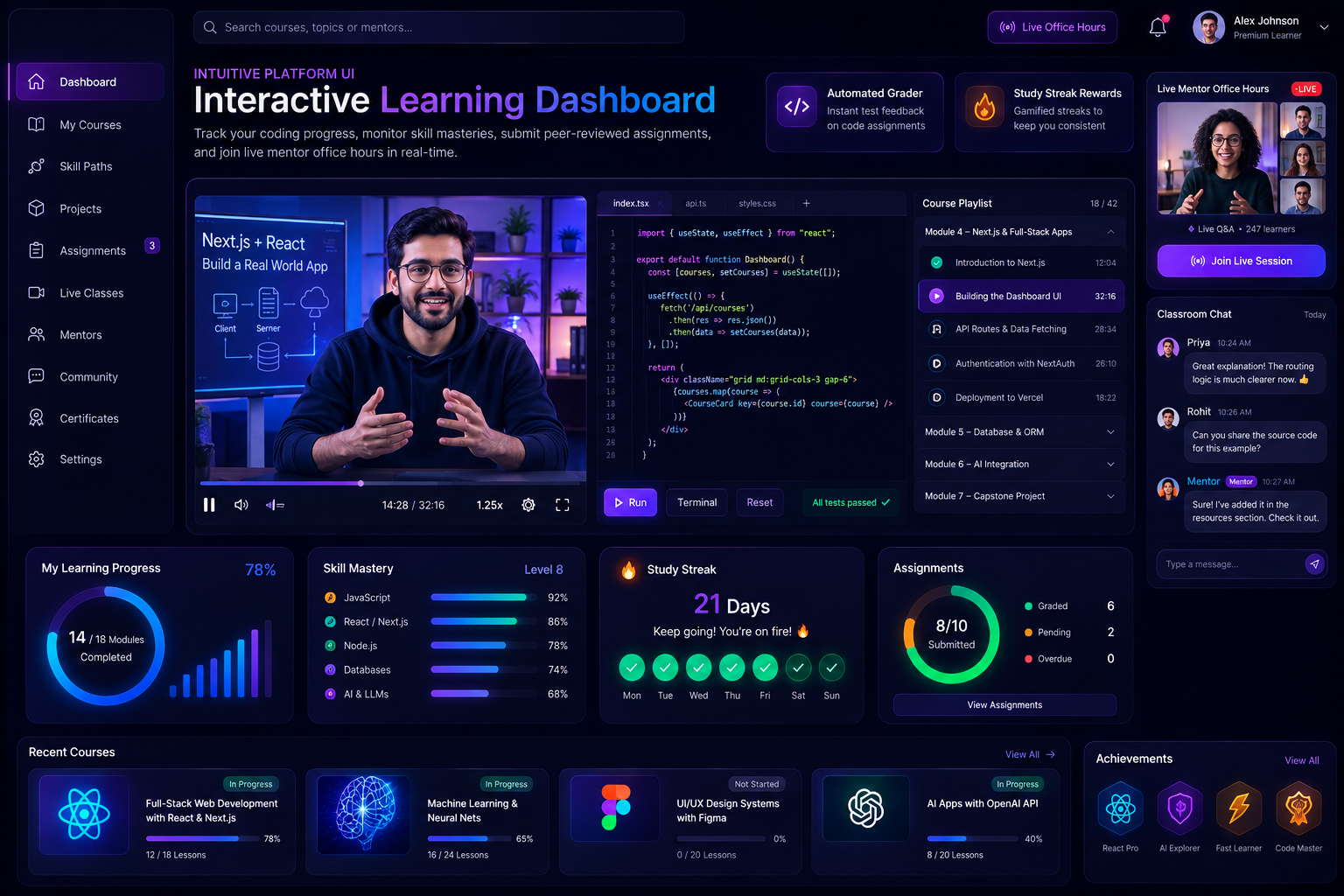Click the Fast Learner achievement badge

coord(1239,808)
